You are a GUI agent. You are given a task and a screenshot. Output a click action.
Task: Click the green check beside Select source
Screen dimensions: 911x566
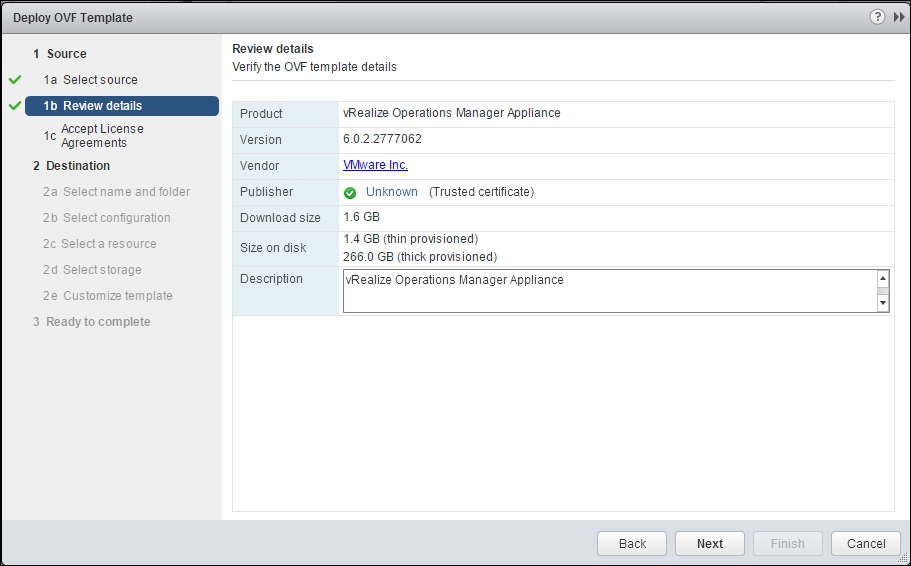click(x=15, y=80)
